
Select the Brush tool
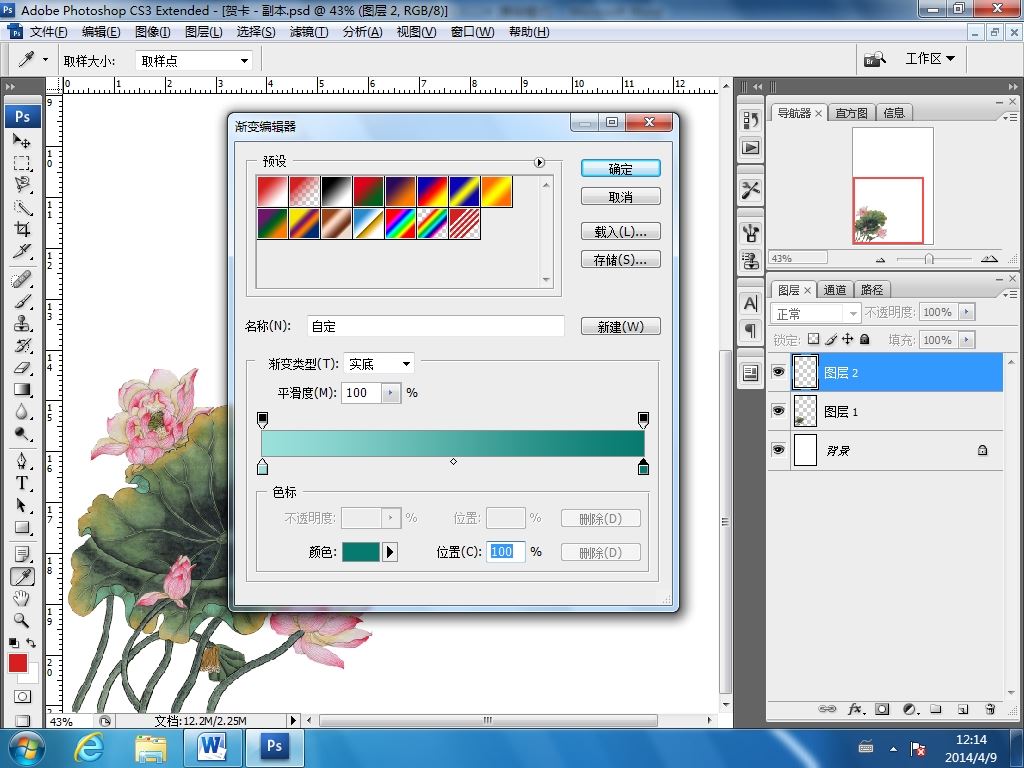[x=22, y=302]
